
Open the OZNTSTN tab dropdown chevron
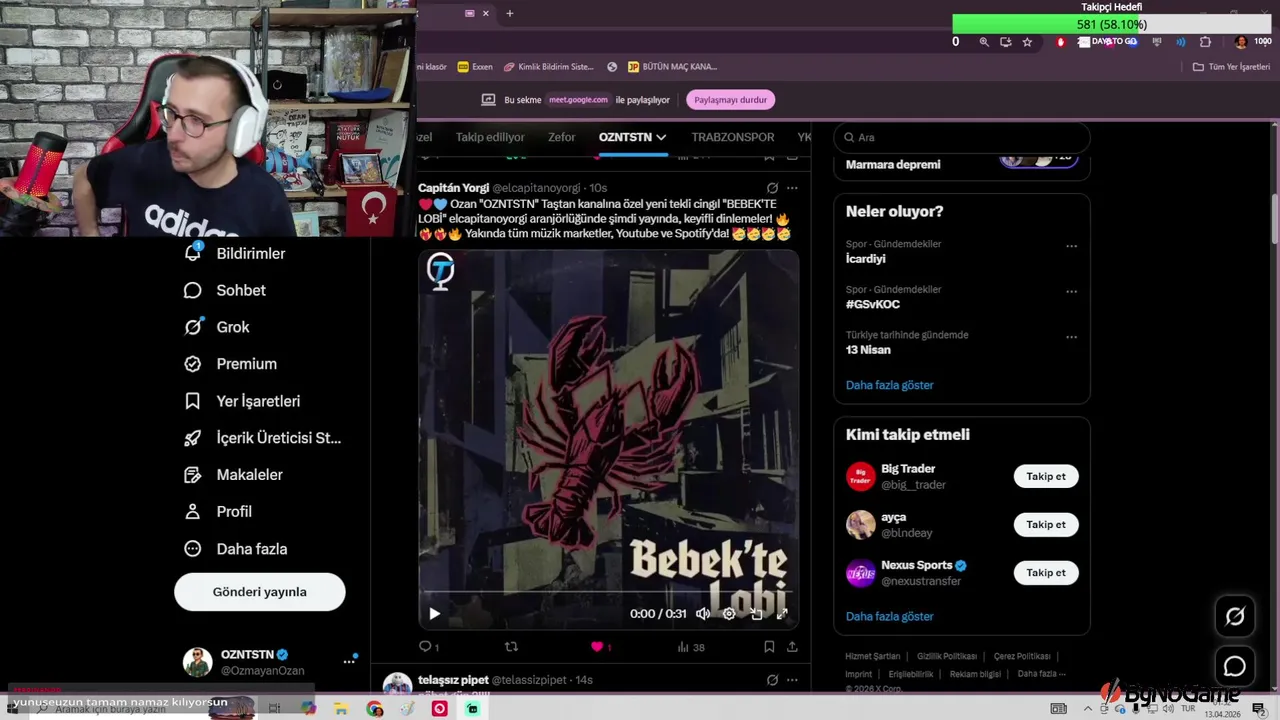click(661, 137)
